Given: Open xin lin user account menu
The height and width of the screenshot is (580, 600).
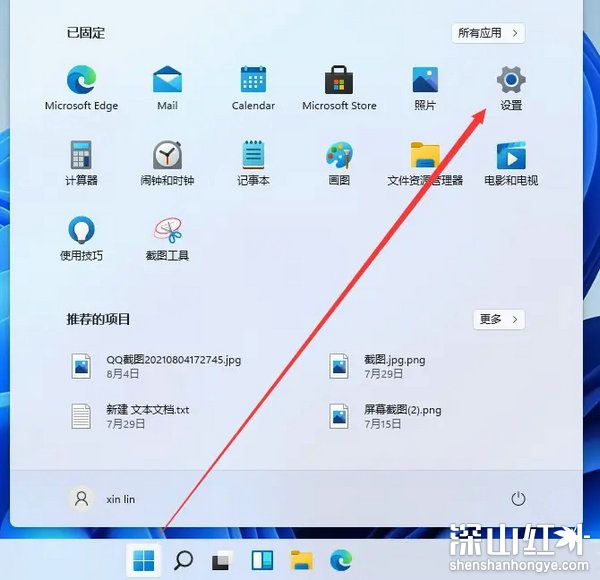Looking at the screenshot, I should click(x=102, y=499).
